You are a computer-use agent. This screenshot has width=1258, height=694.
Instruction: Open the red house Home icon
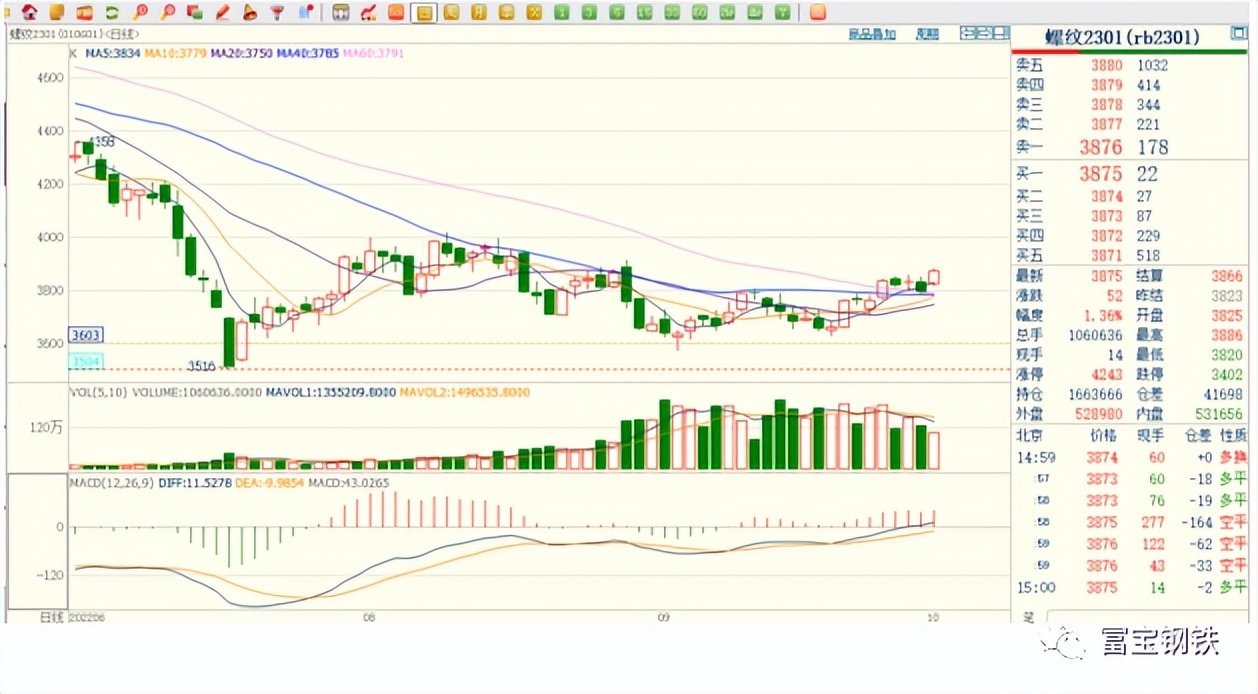click(x=30, y=13)
